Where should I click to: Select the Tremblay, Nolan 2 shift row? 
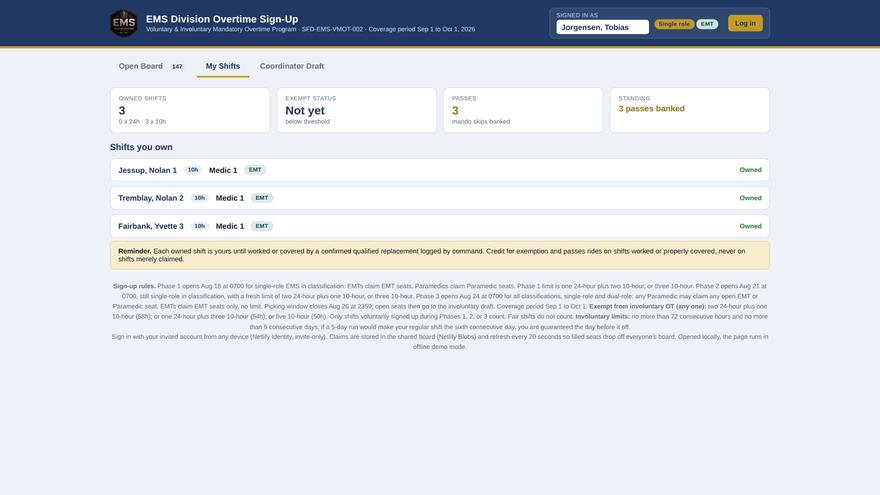point(440,198)
